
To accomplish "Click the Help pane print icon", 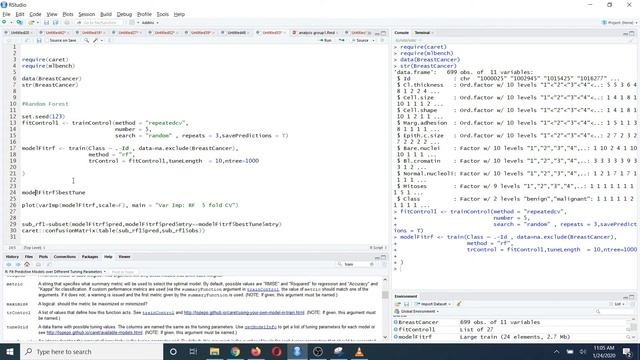I will coord(38,264).
